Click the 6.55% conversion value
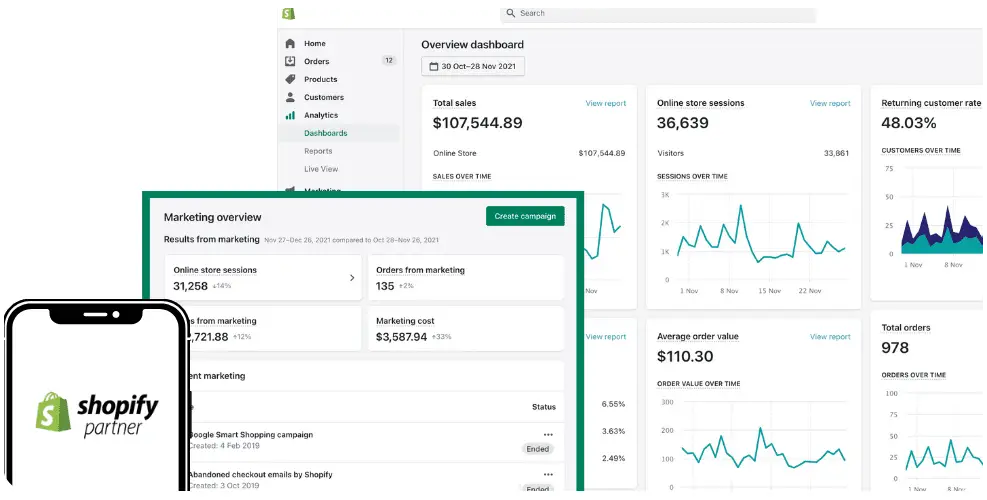The image size is (987, 500). coord(613,404)
